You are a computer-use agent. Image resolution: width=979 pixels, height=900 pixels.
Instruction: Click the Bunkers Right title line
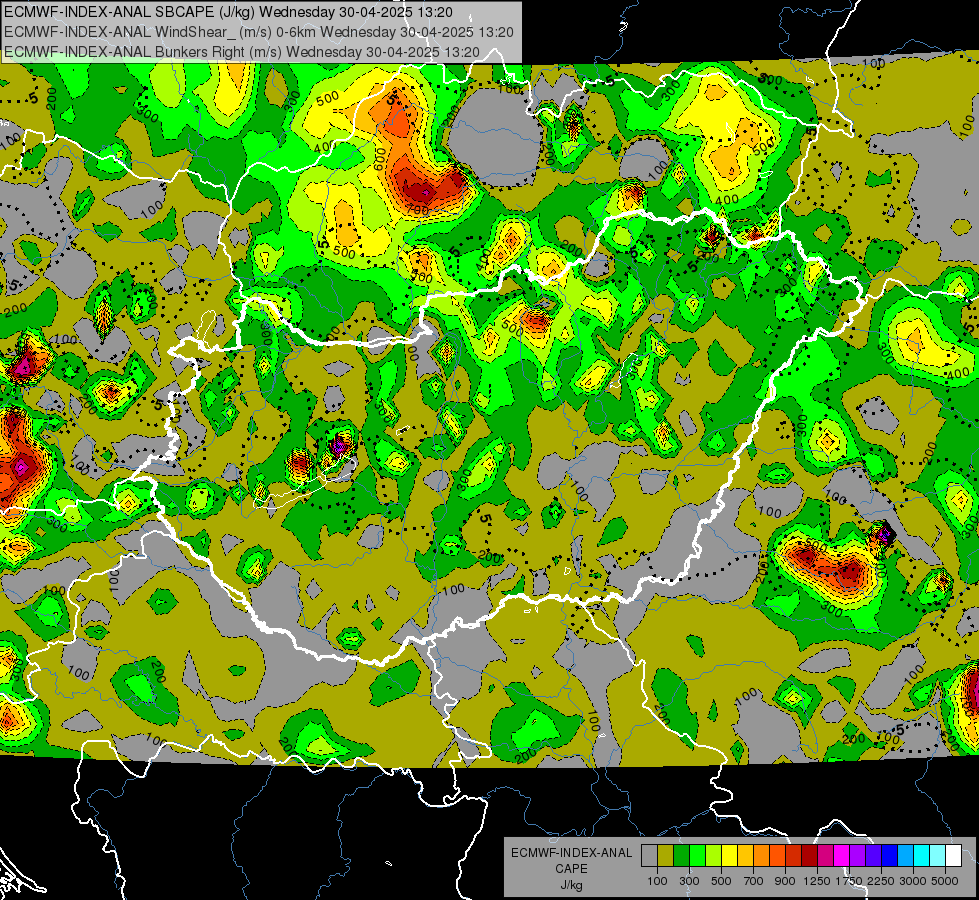click(x=242, y=52)
